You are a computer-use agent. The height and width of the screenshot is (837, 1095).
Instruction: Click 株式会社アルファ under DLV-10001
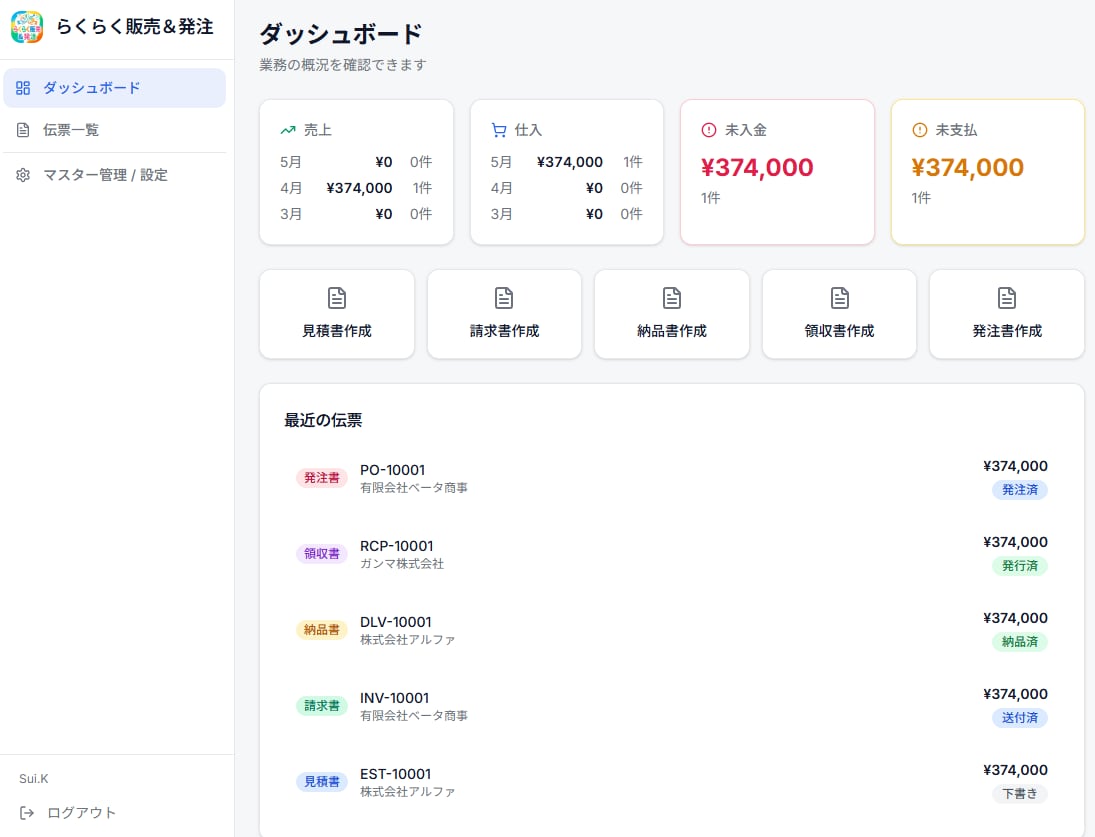click(408, 640)
